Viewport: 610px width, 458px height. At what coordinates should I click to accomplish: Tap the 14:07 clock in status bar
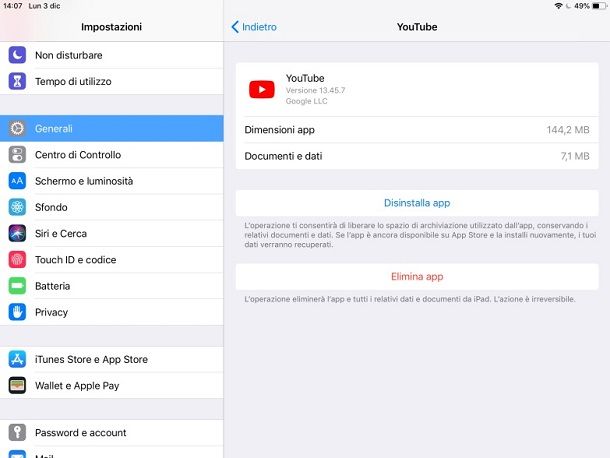13,6
